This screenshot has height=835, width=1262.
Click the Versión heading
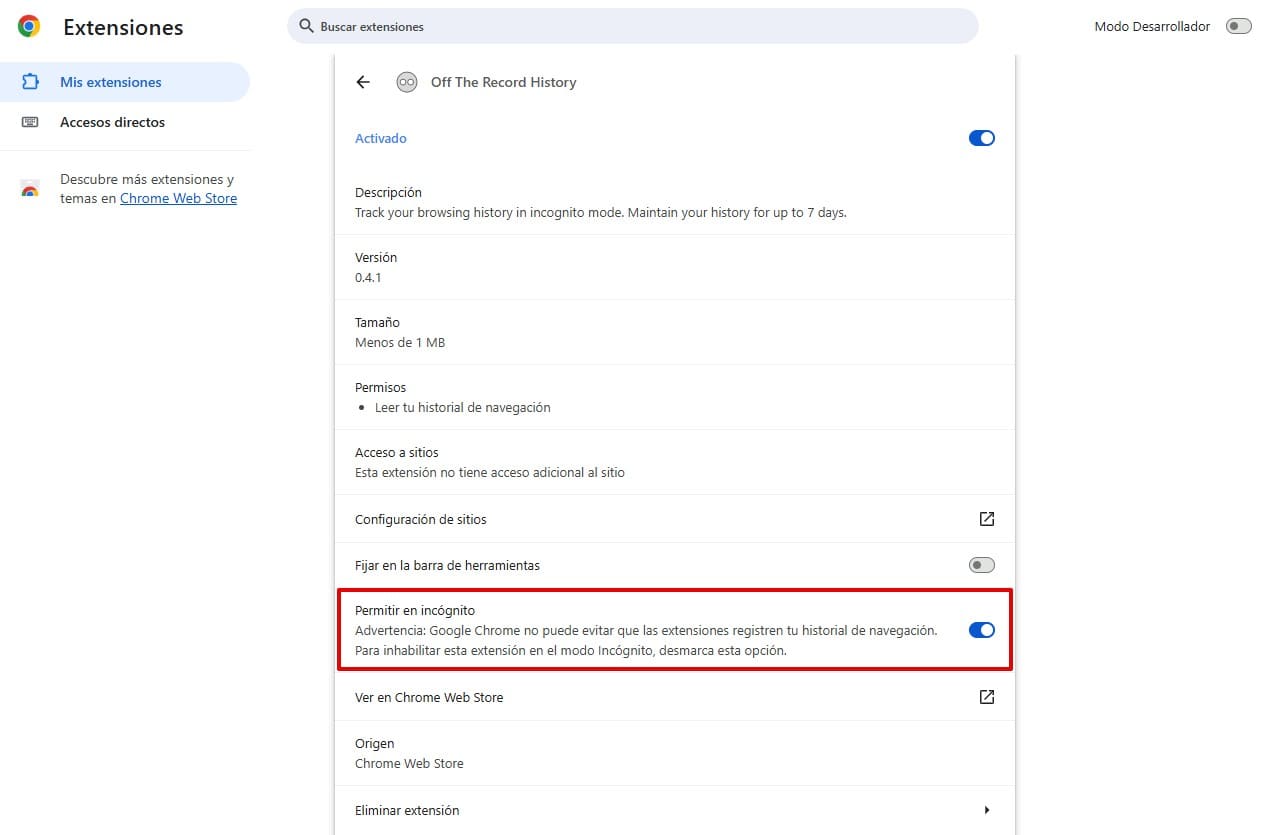click(x=376, y=257)
